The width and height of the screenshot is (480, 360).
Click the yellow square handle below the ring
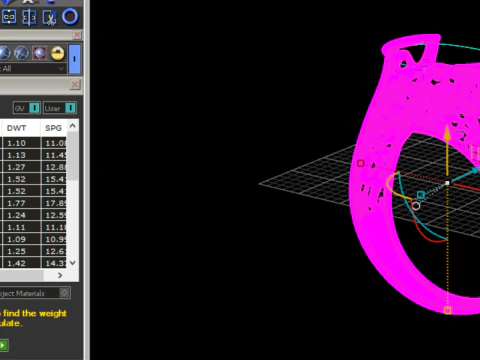448,311
